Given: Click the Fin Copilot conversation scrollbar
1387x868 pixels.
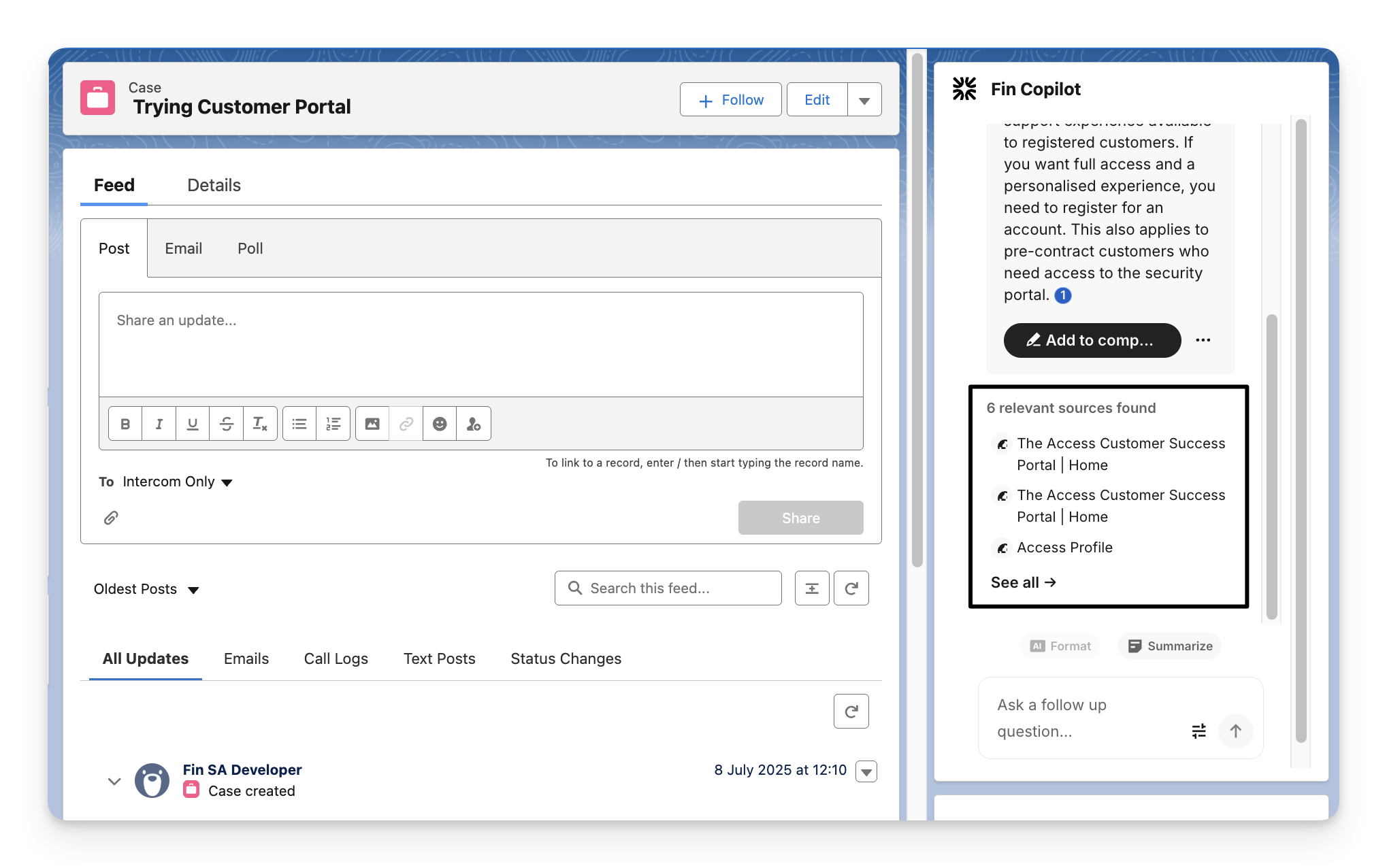Looking at the screenshot, I should pyautogui.click(x=1271, y=466).
